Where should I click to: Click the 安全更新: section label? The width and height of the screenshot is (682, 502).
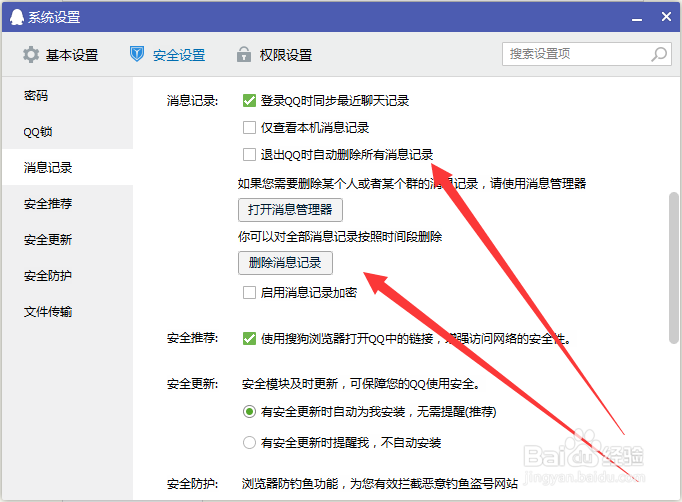(192, 384)
